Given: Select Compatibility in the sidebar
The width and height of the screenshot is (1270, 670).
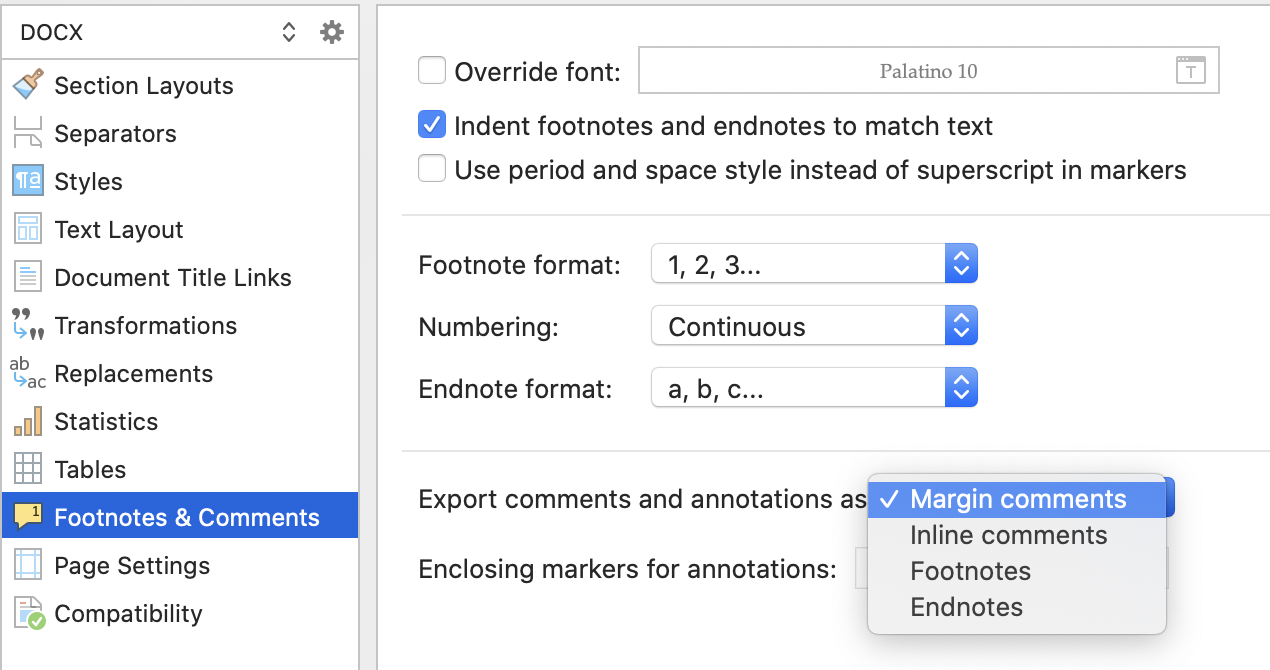Looking at the screenshot, I should [x=179, y=613].
